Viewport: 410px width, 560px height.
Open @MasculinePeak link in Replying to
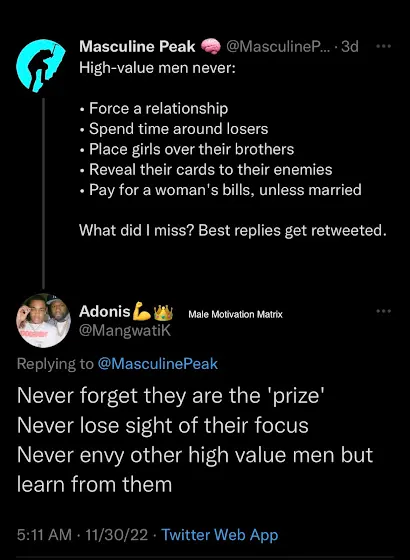click(x=157, y=364)
